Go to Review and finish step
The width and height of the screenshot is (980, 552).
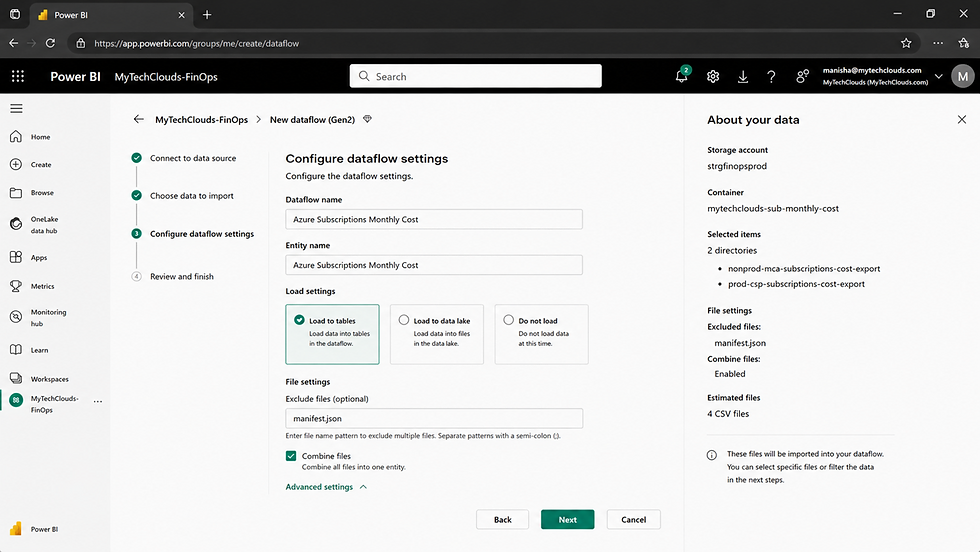pyautogui.click(x=182, y=276)
